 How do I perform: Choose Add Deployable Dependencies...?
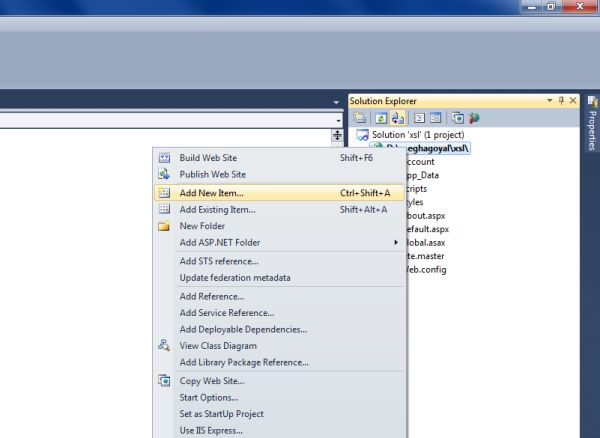pos(279,329)
